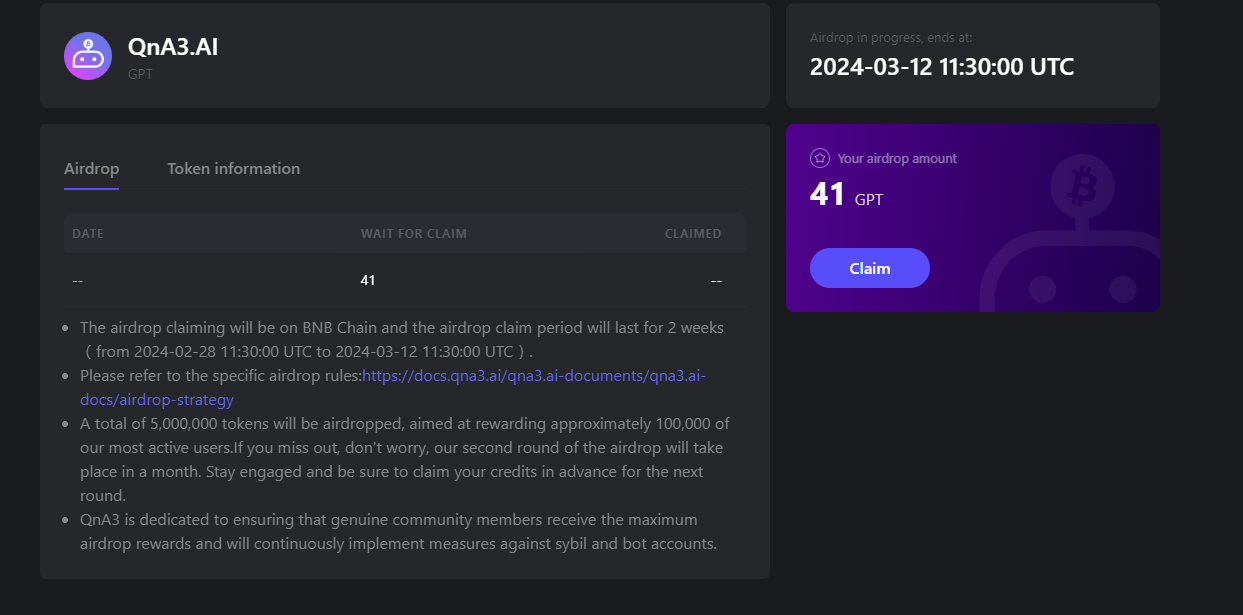The width and height of the screenshot is (1243, 615).
Task: Click the star icon beside Your airdrop amount
Action: coord(820,158)
